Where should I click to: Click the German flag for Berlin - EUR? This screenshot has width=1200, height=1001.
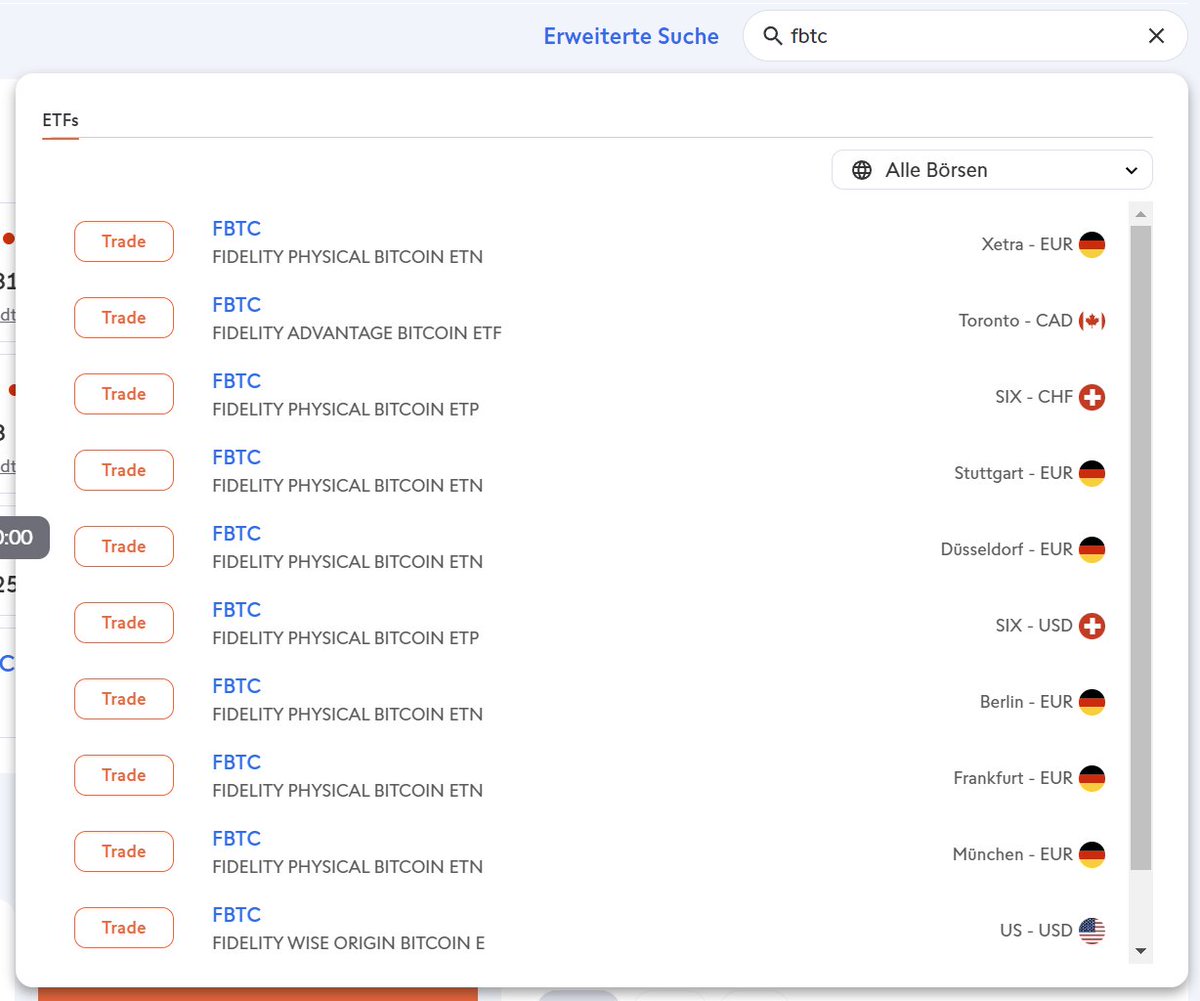1092,702
